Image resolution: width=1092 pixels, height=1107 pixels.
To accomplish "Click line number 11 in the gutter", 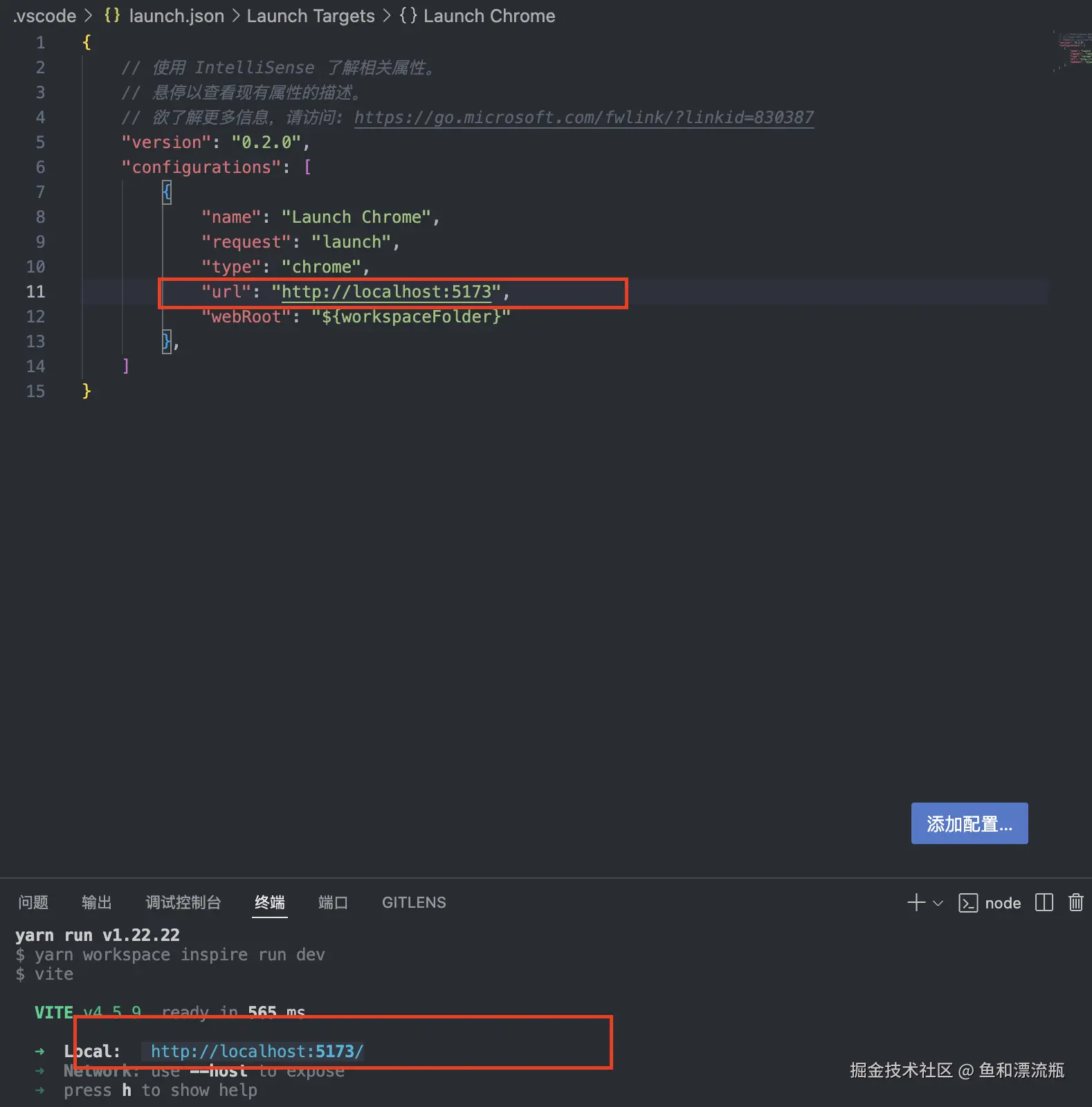I will pyautogui.click(x=35, y=292).
